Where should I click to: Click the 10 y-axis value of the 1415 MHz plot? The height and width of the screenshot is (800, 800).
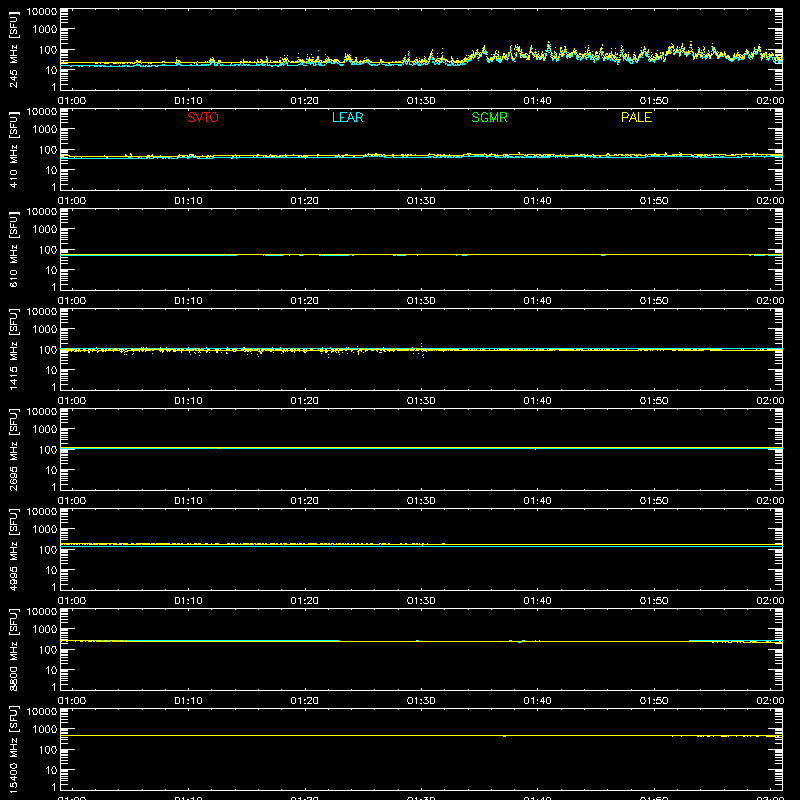51,370
